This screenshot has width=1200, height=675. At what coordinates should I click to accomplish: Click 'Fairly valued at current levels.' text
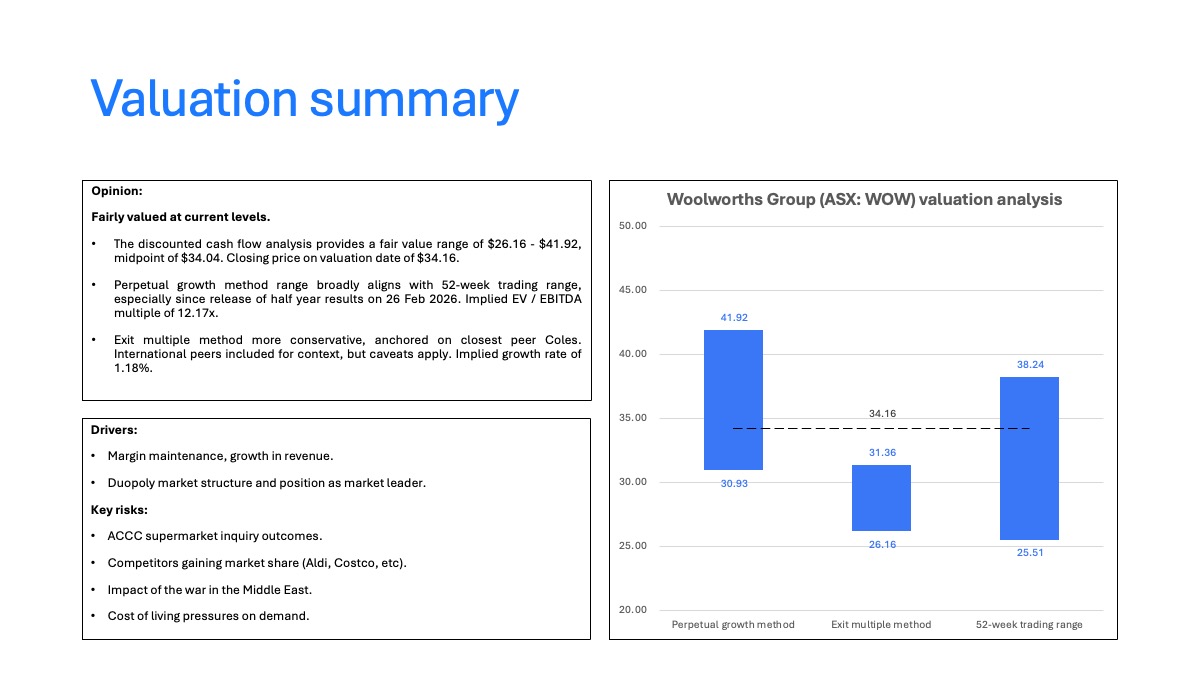pos(181,217)
